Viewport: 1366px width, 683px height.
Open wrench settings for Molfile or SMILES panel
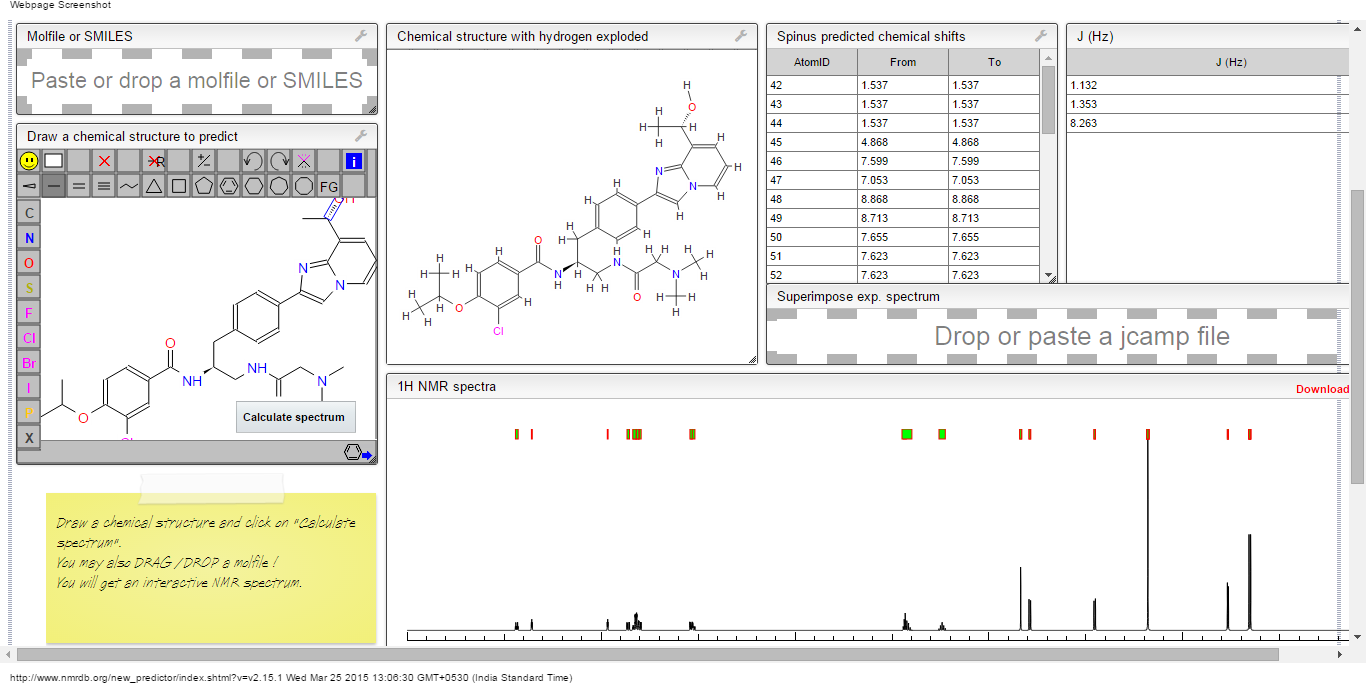(361, 36)
